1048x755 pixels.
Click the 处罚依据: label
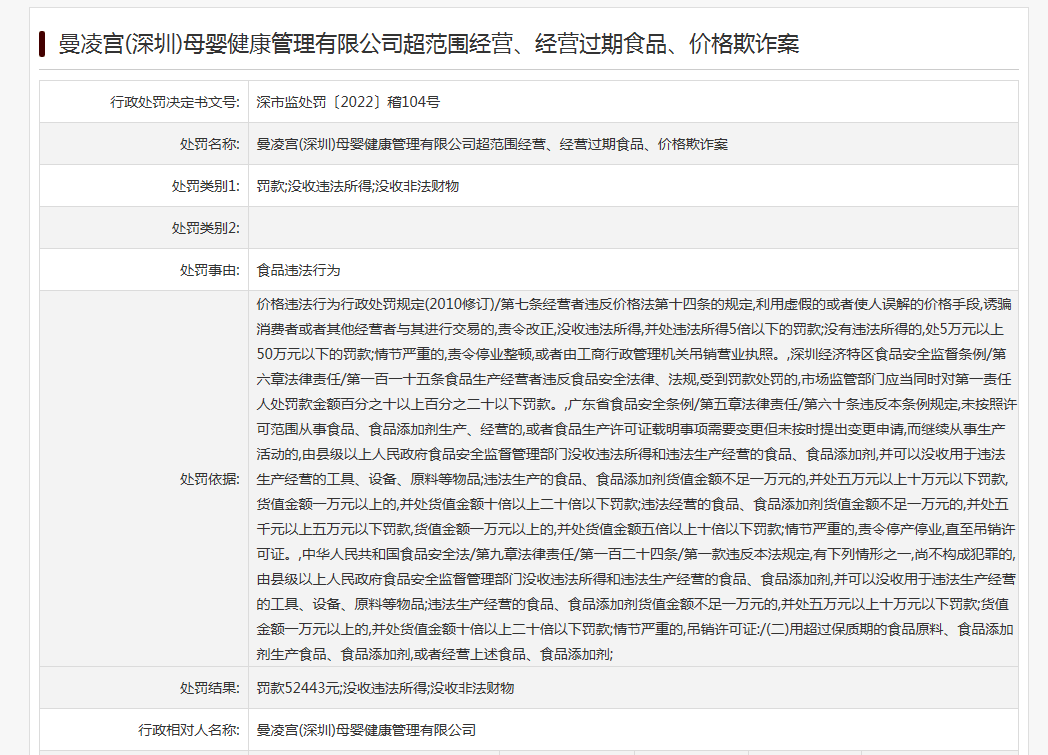point(209,479)
